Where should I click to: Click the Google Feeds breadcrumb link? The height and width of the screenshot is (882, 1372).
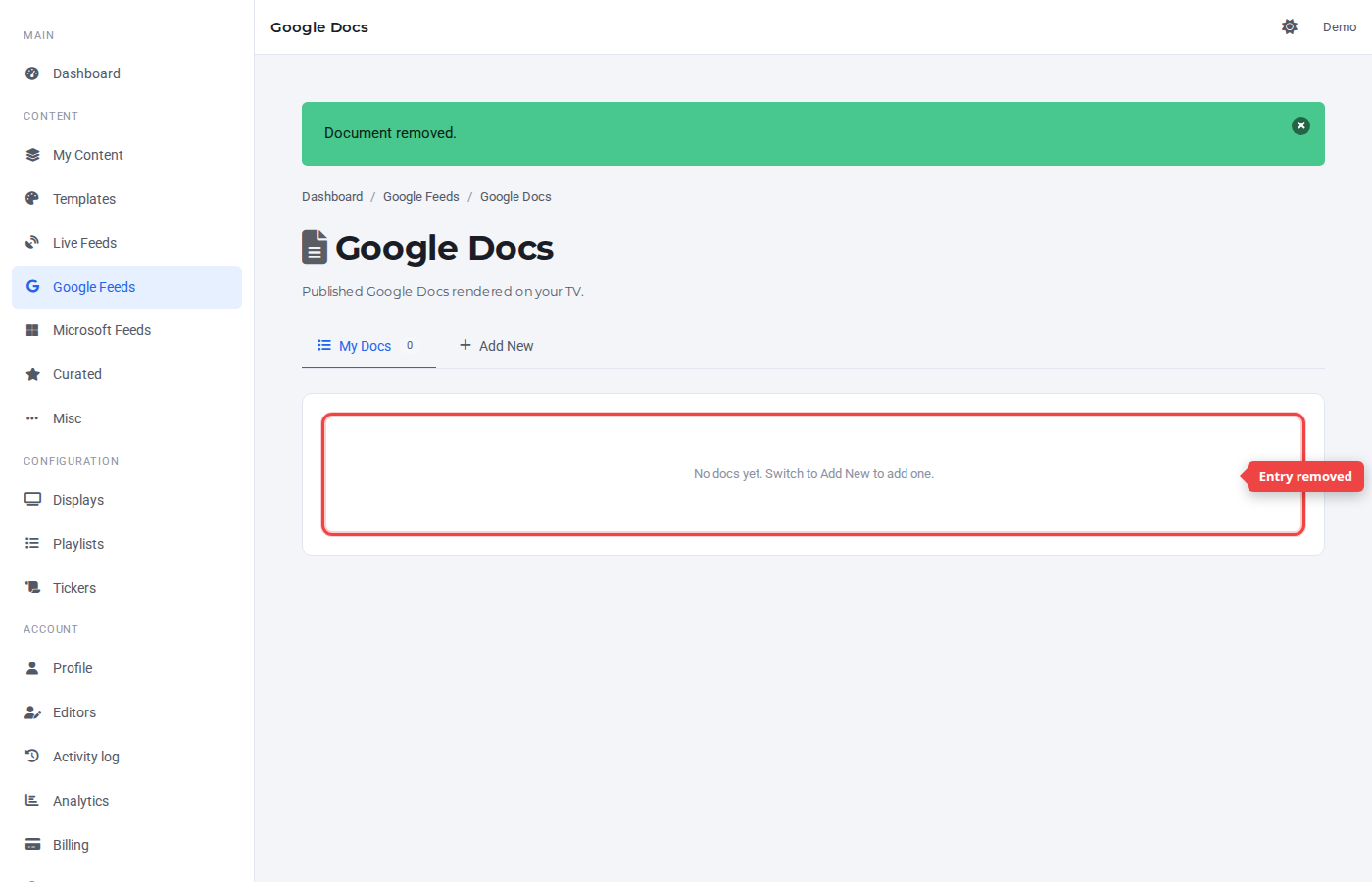pyautogui.click(x=421, y=197)
